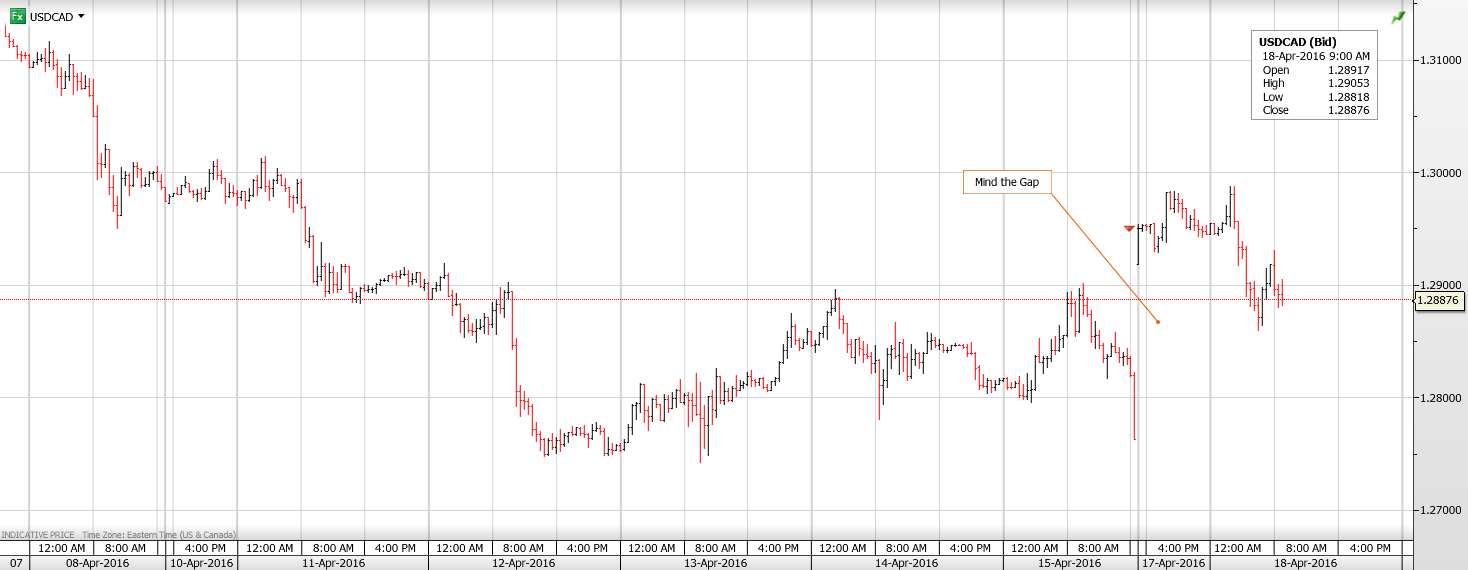
Task: Open the USDCAD symbol dropdown arrow
Action: click(x=81, y=17)
